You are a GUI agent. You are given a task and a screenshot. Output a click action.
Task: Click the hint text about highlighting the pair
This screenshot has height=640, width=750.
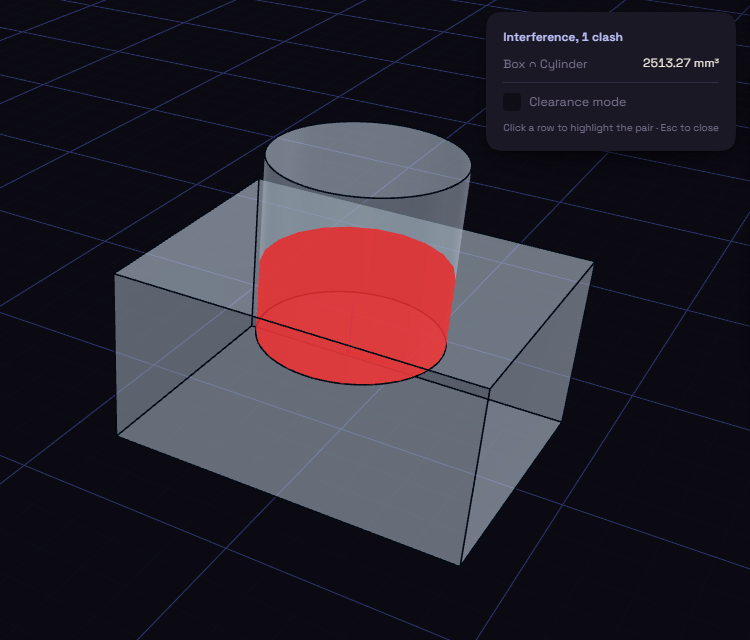coord(611,128)
